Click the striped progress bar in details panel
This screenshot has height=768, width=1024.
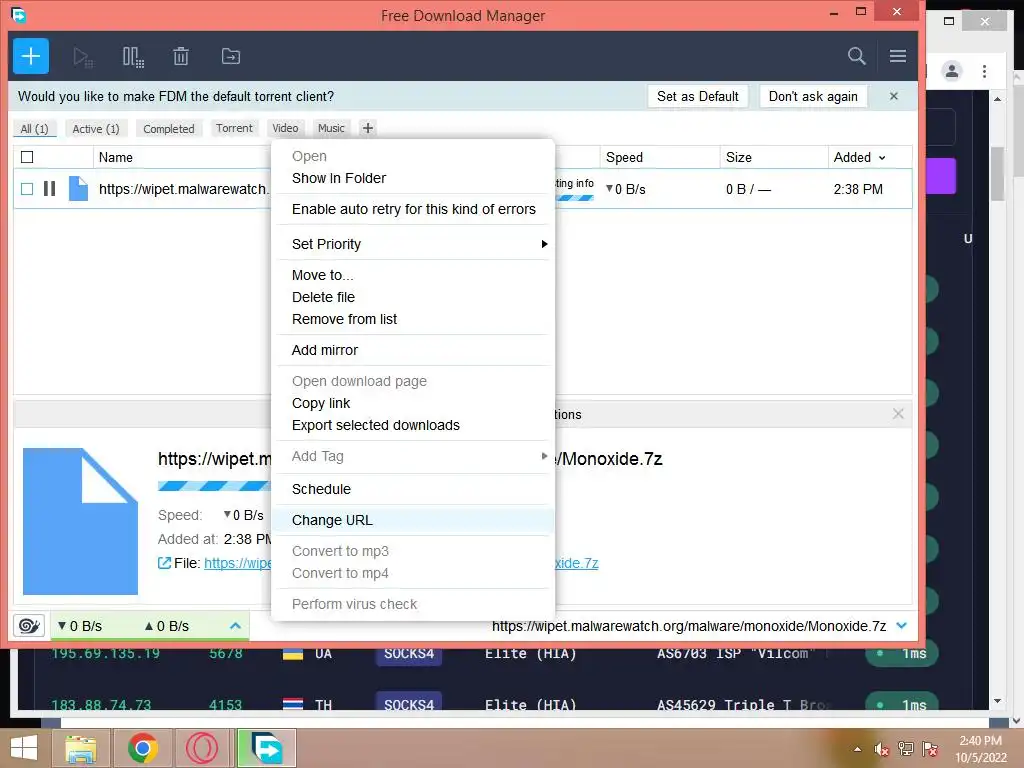214,485
